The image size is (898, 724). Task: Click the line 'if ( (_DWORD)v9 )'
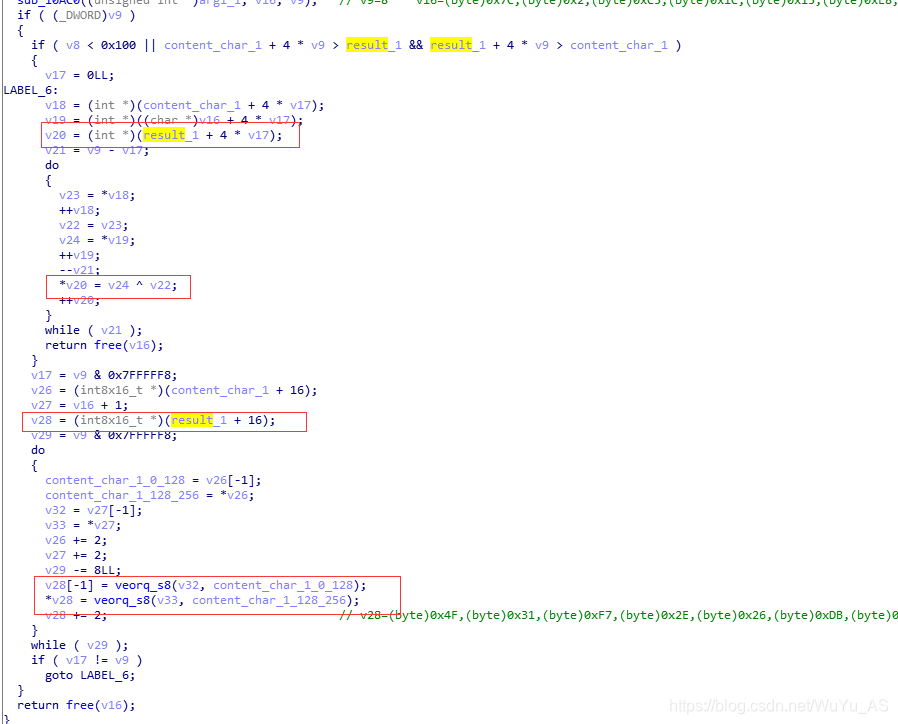pyautogui.click(x=76, y=15)
